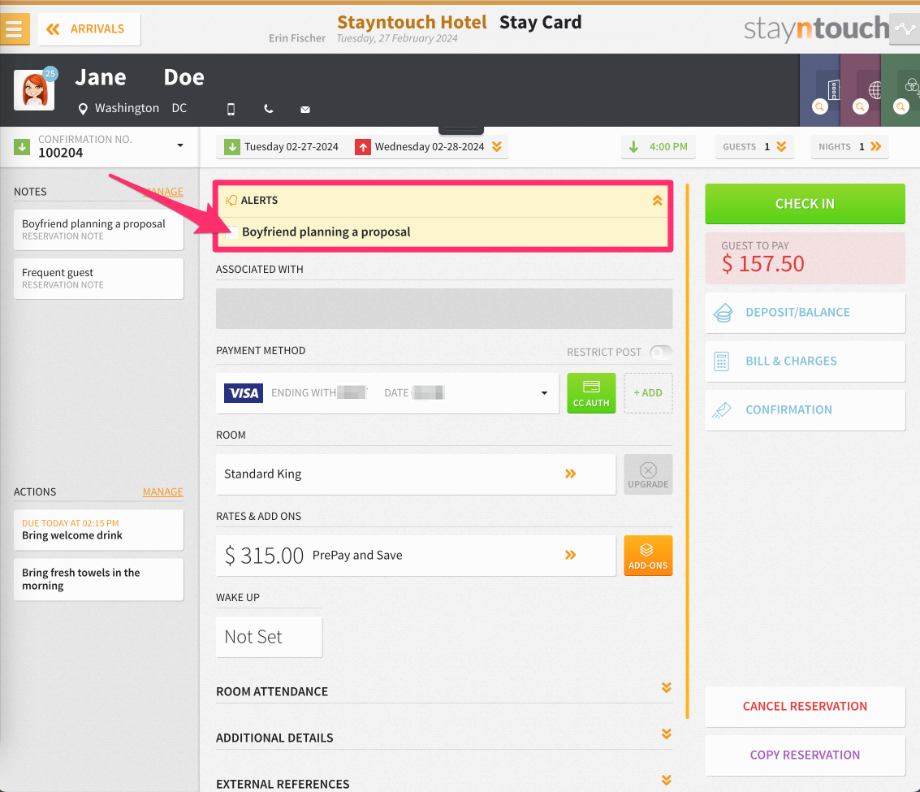Open Confirmation options
Viewport: 920px width, 792px height.
805,410
